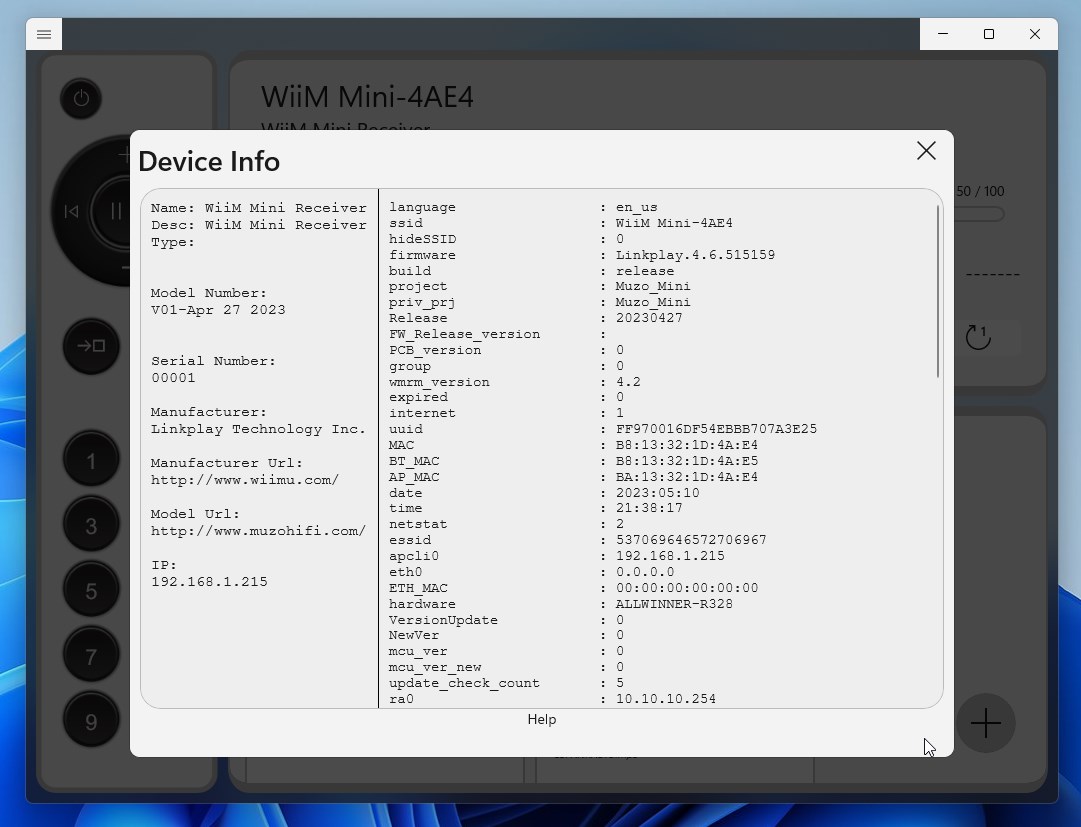1081x827 pixels.
Task: Select preset button 9
Action: point(91,721)
